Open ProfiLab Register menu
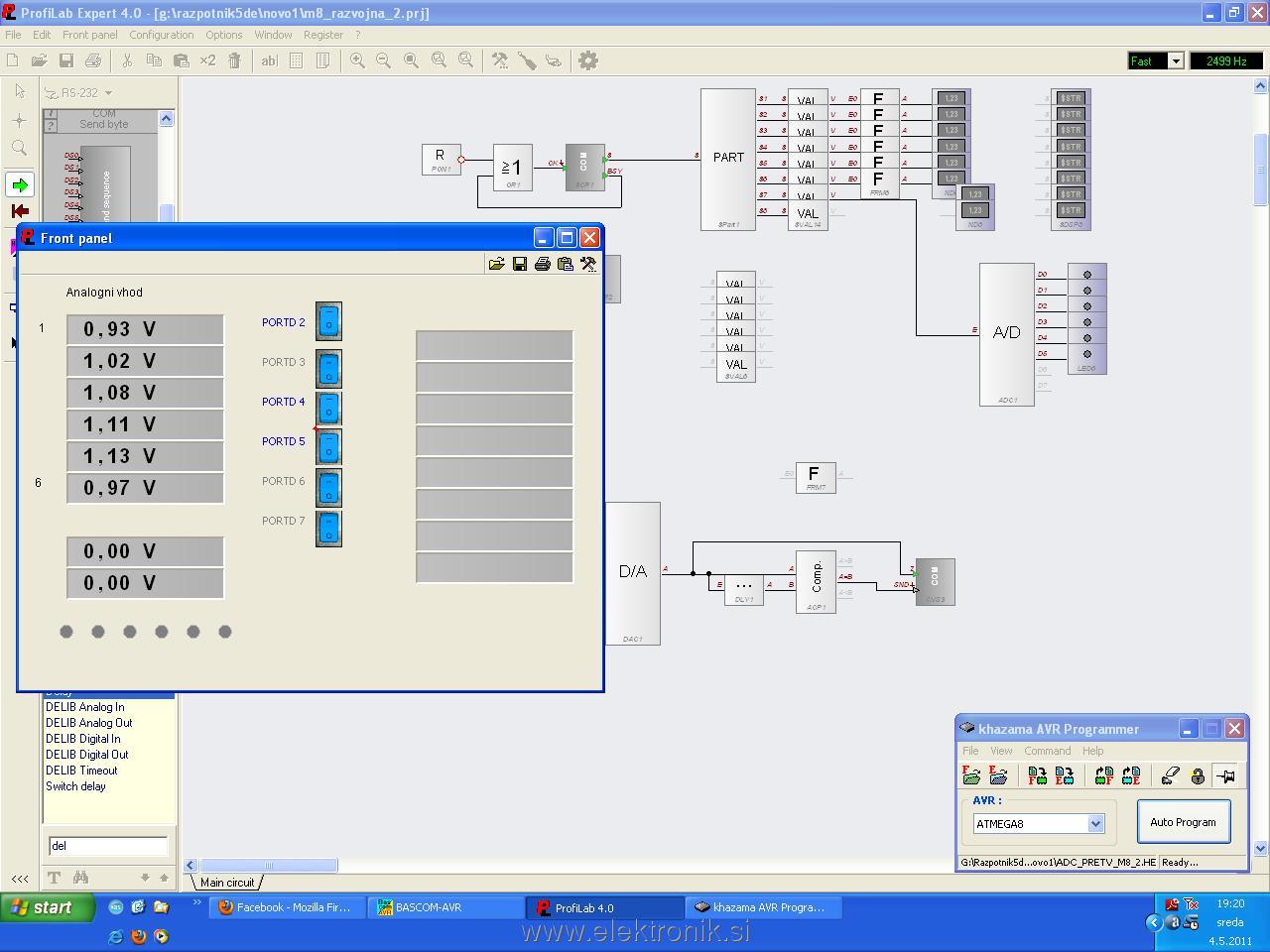 (x=323, y=35)
